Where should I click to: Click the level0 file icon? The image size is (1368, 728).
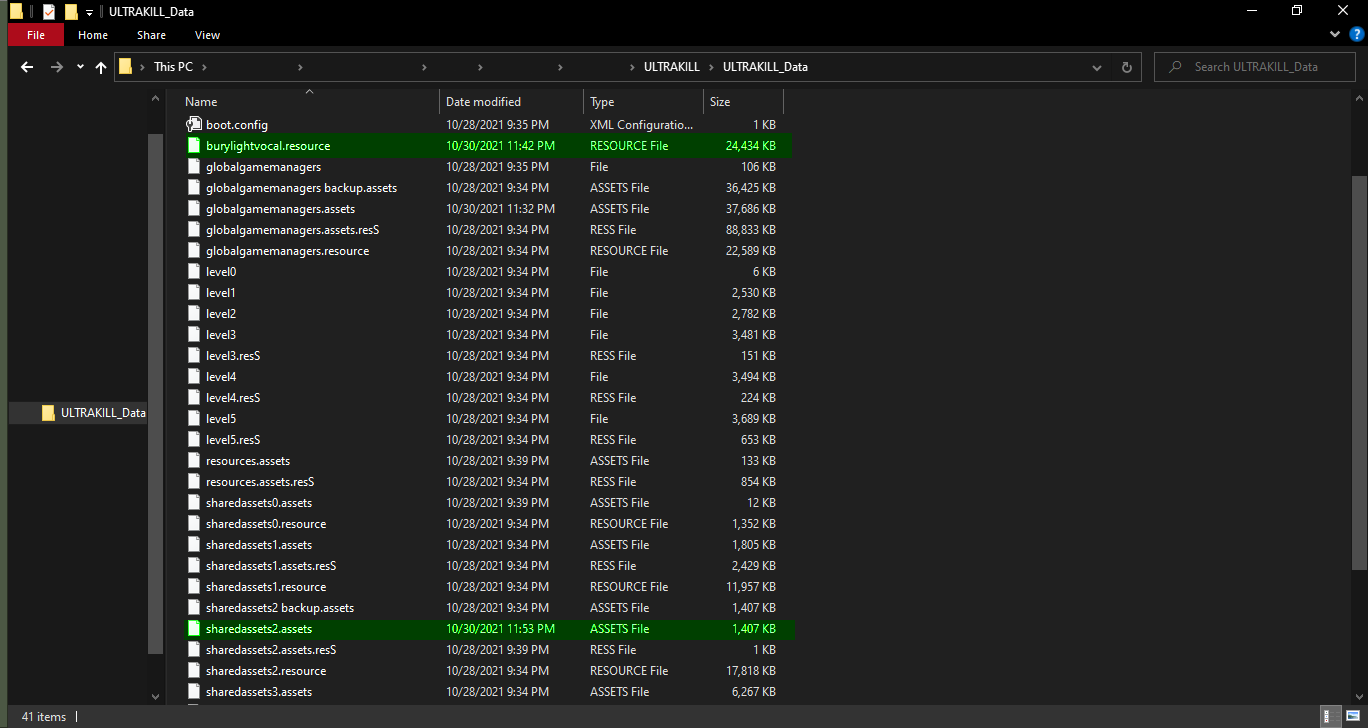[195, 272]
